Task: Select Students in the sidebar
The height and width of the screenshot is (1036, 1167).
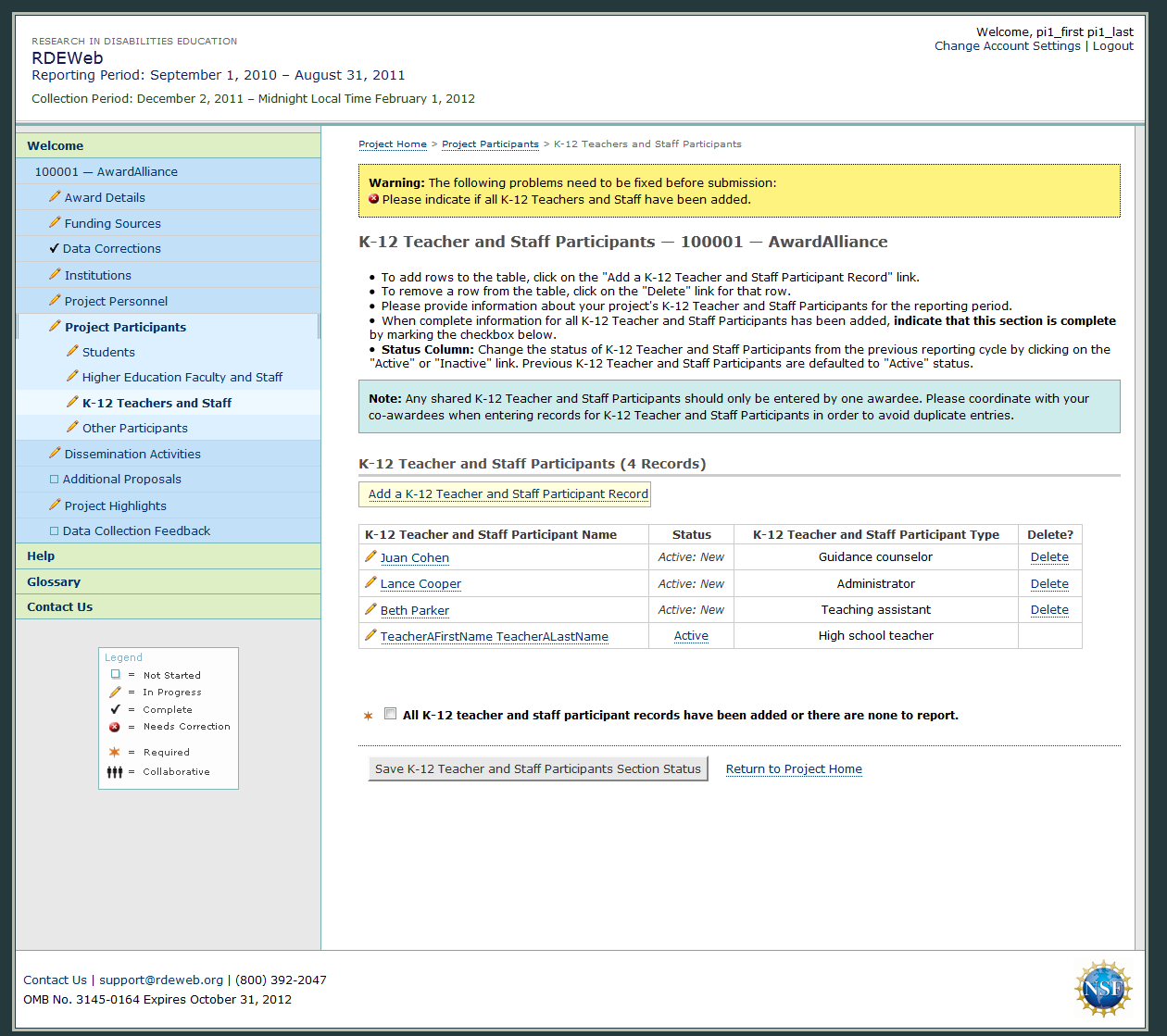Action: click(x=108, y=352)
